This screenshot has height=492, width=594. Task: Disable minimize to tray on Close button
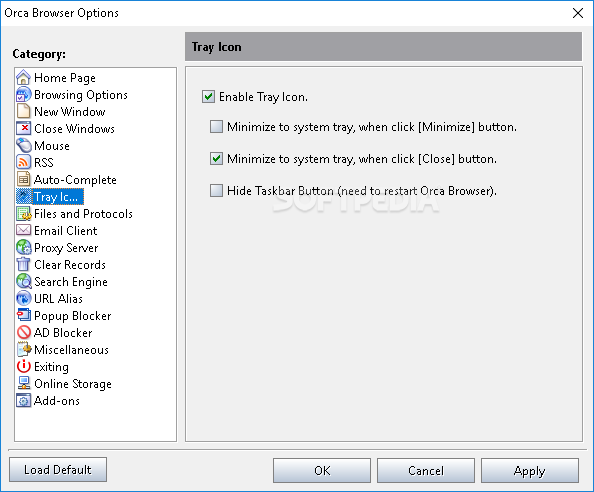tap(216, 158)
